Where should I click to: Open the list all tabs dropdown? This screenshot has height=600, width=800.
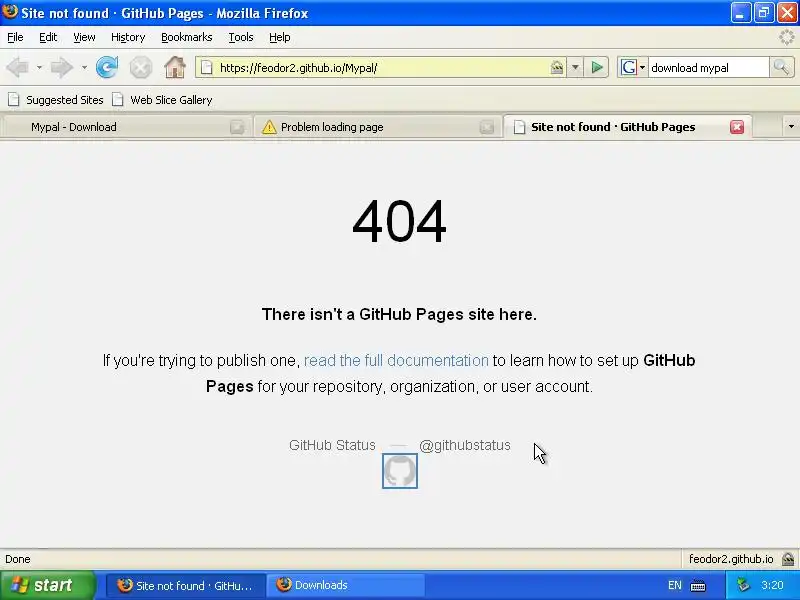tap(791, 127)
